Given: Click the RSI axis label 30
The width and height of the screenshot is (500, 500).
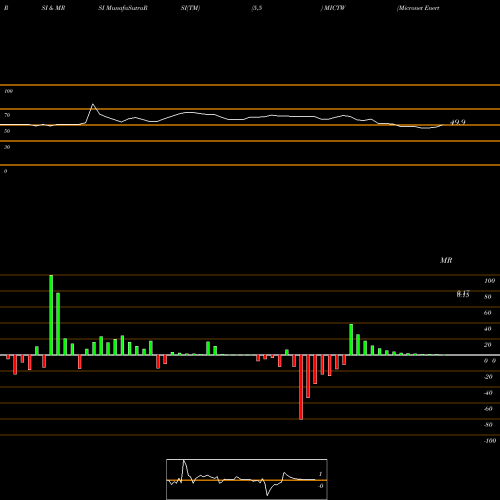Looking at the screenshot, I should 7,147.
